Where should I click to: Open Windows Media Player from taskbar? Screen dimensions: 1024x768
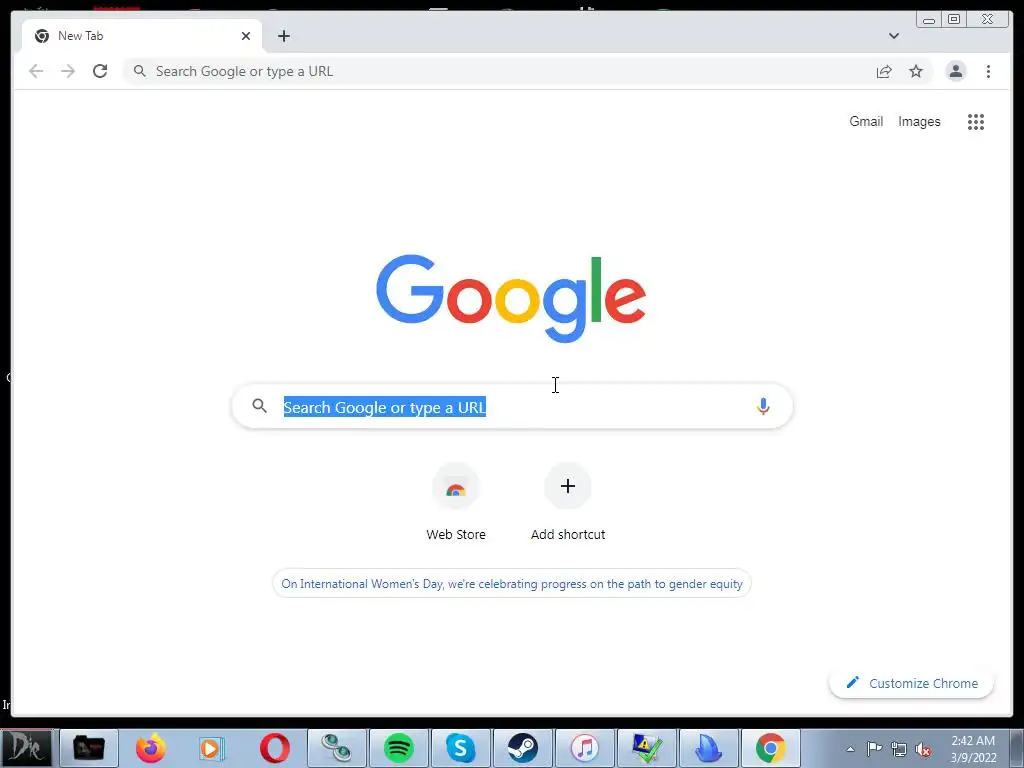[x=212, y=748]
